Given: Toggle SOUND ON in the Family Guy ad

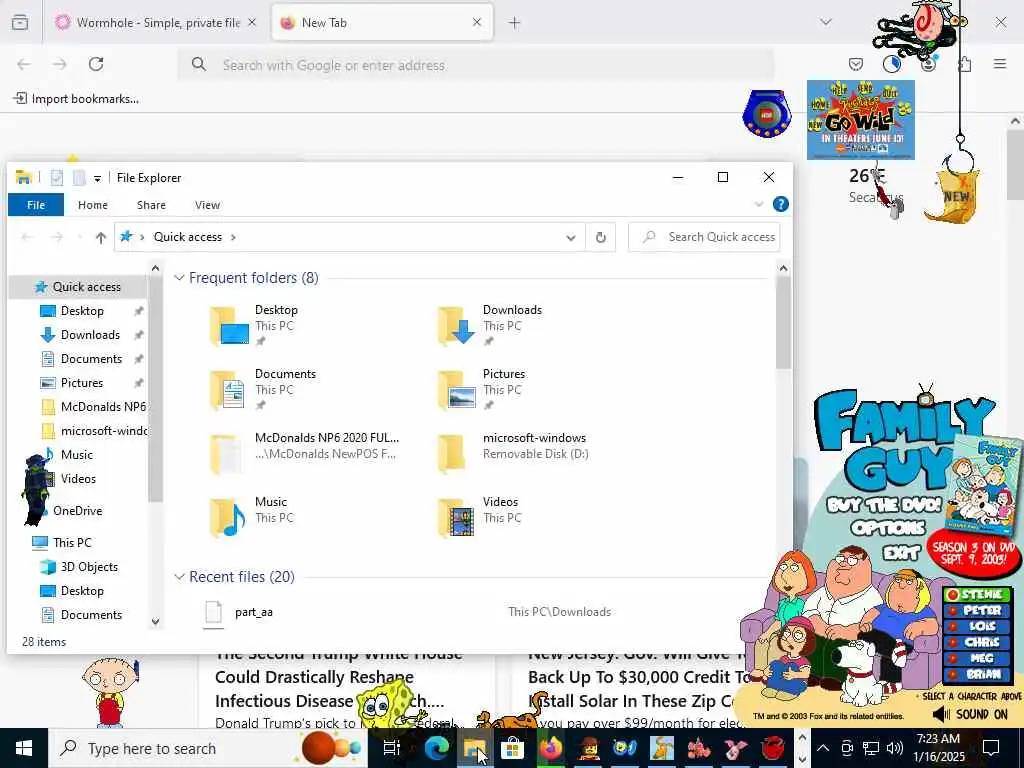Looking at the screenshot, I should click(x=970, y=714).
